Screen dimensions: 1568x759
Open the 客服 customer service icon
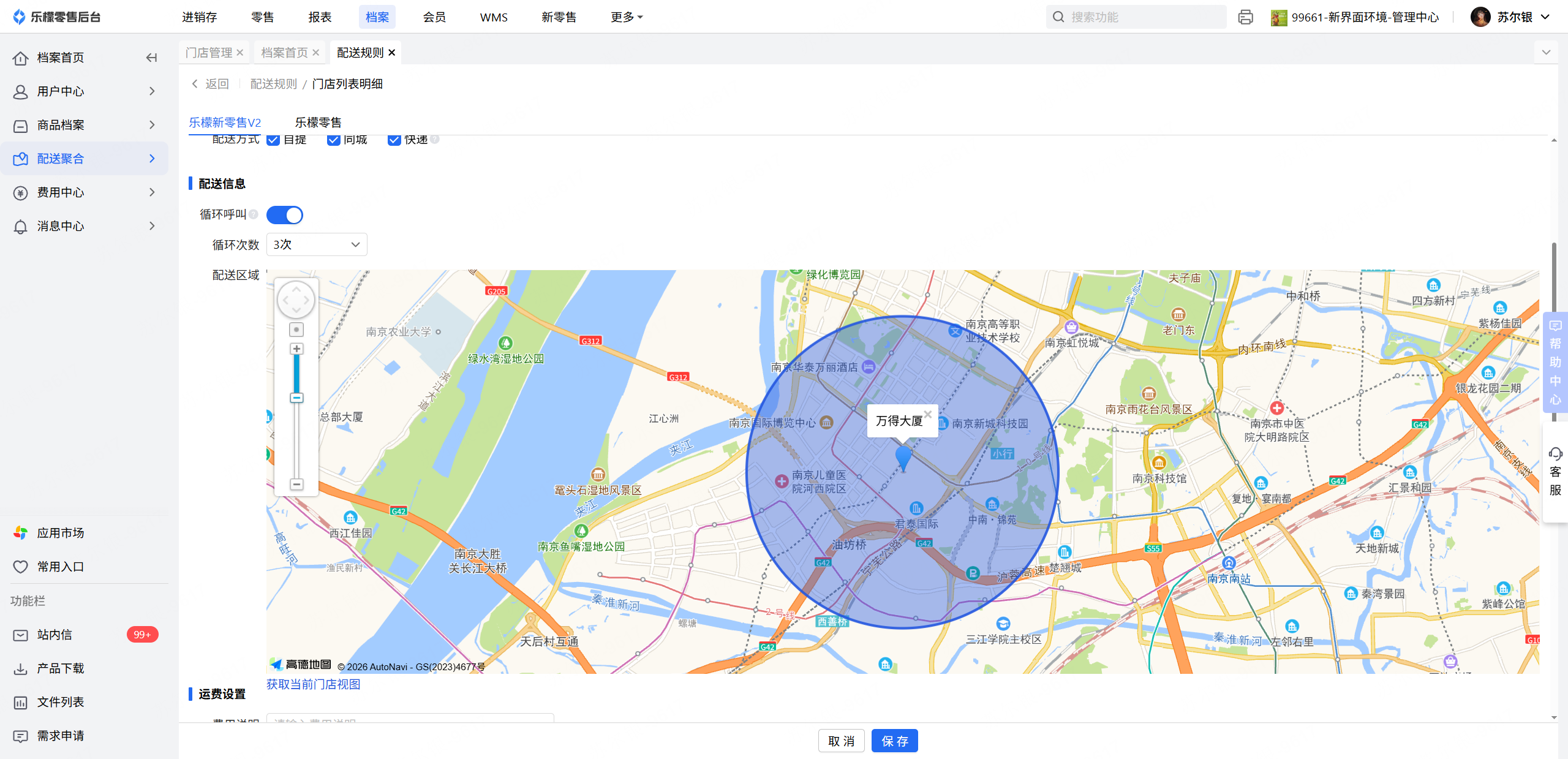coord(1555,470)
